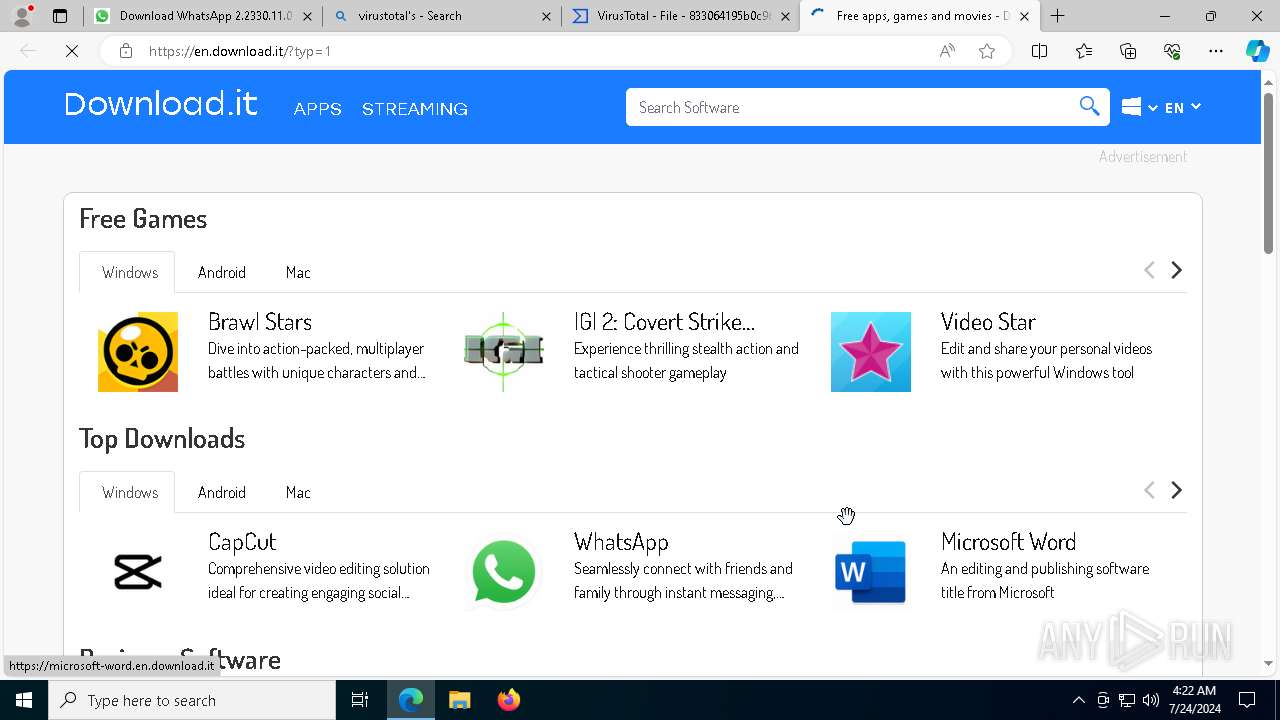Open browser profile avatar icon

click(21, 16)
